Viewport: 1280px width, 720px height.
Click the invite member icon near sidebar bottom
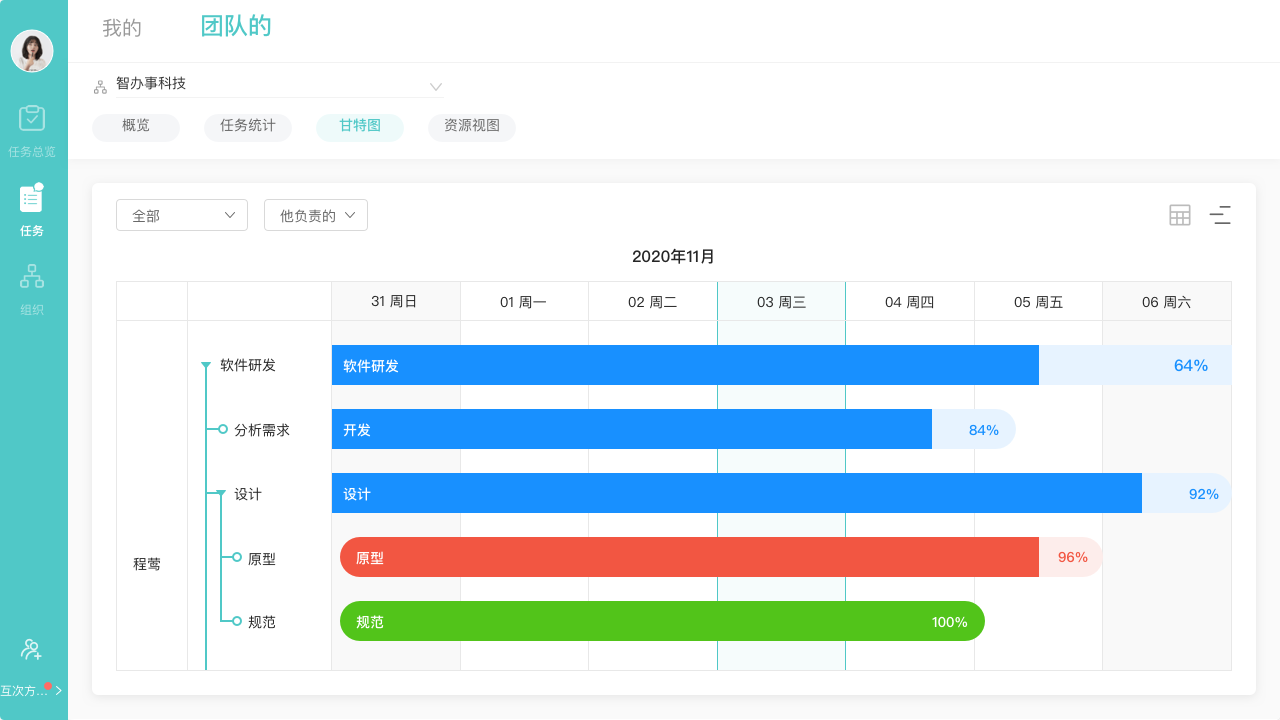click(33, 650)
